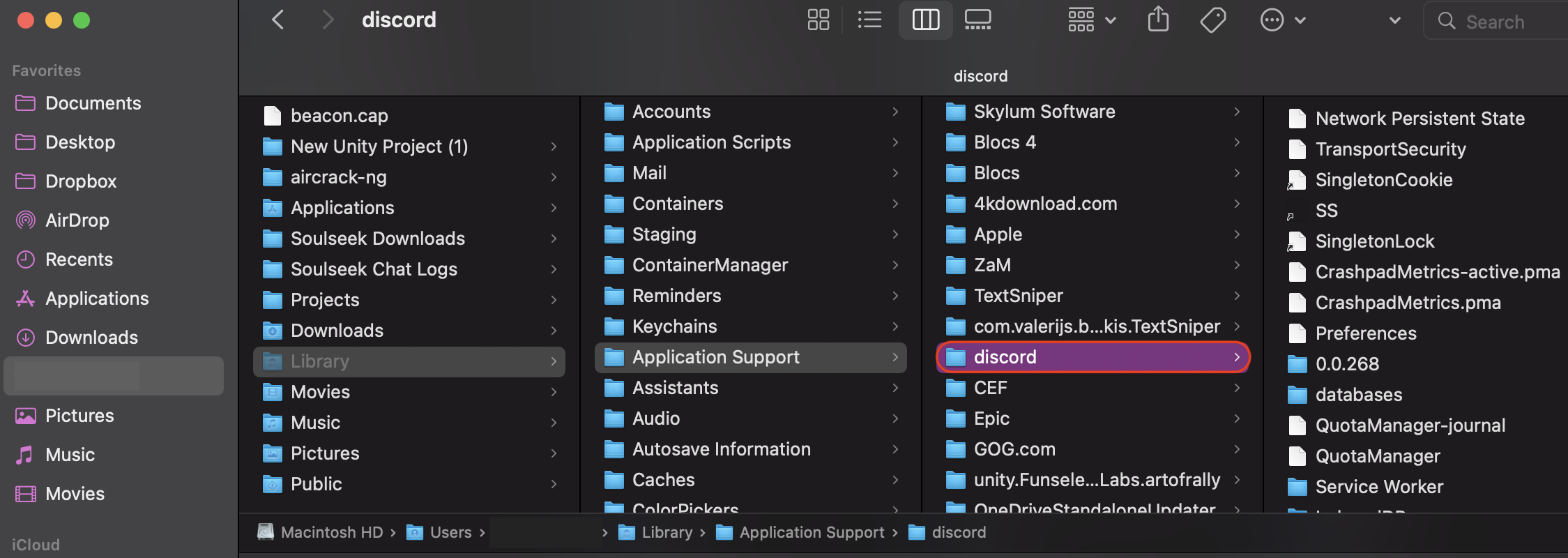This screenshot has height=558, width=1568.
Task: Click the Public folder icon
Action: click(x=272, y=484)
